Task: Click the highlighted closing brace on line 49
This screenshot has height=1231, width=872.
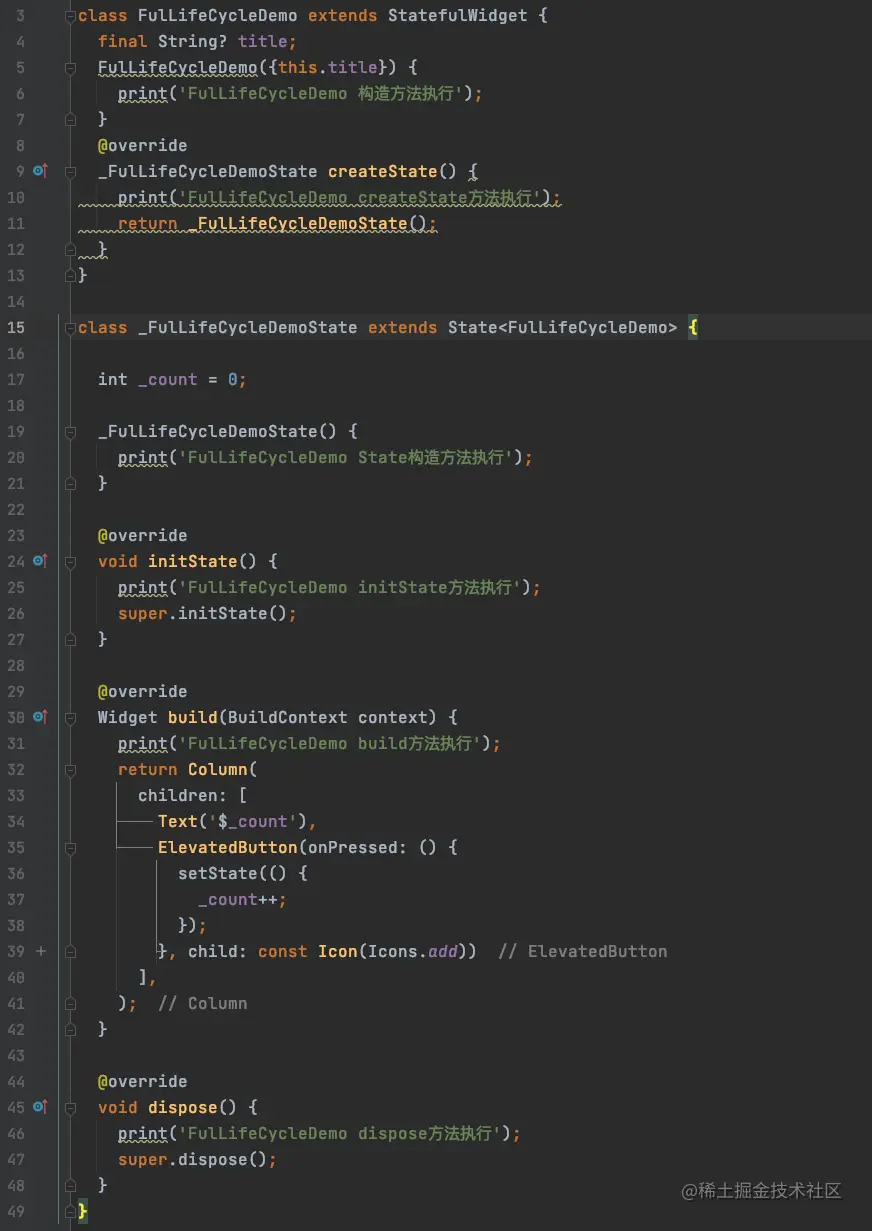Action: point(83,1211)
